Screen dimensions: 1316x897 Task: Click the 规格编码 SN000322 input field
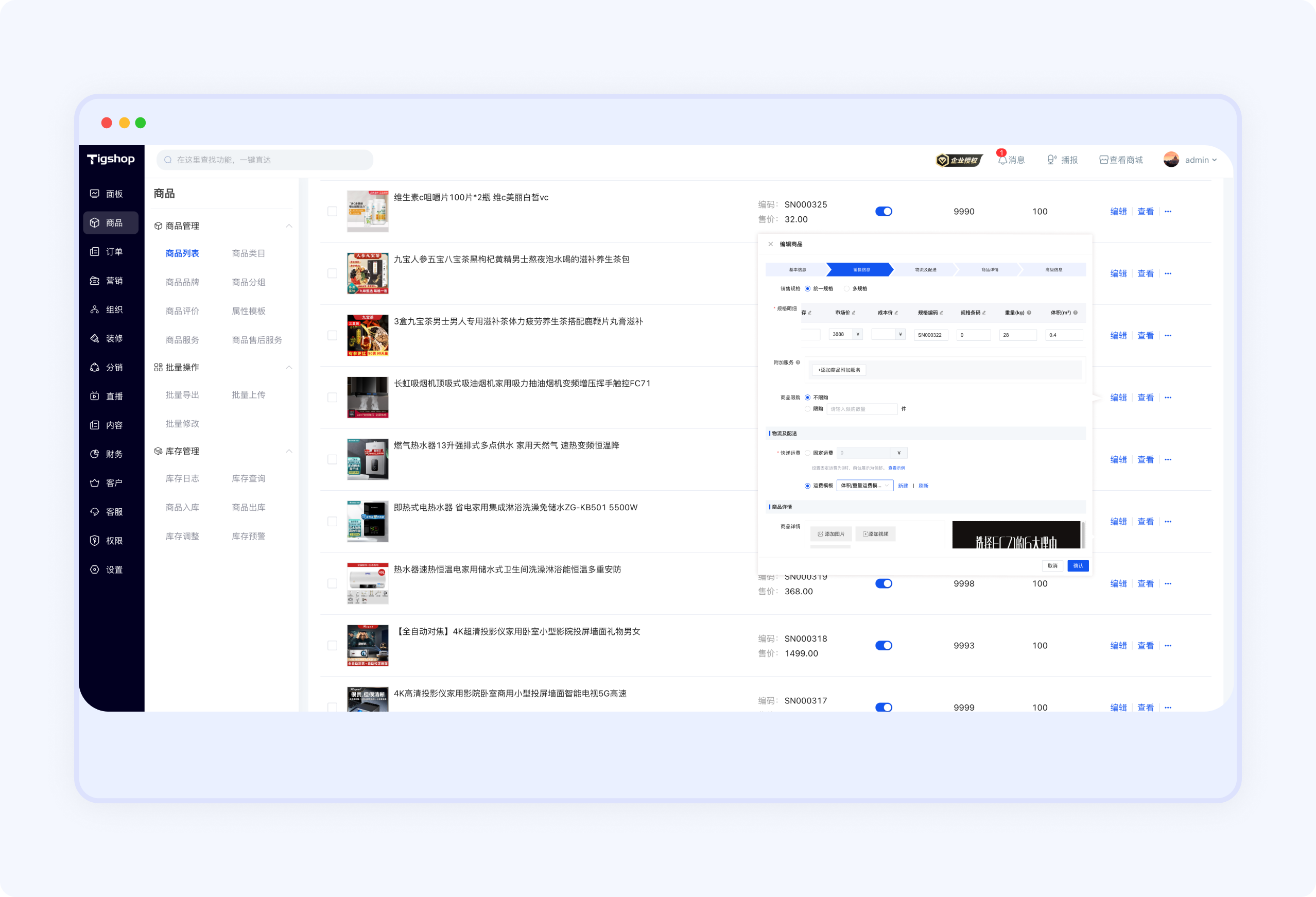point(930,335)
